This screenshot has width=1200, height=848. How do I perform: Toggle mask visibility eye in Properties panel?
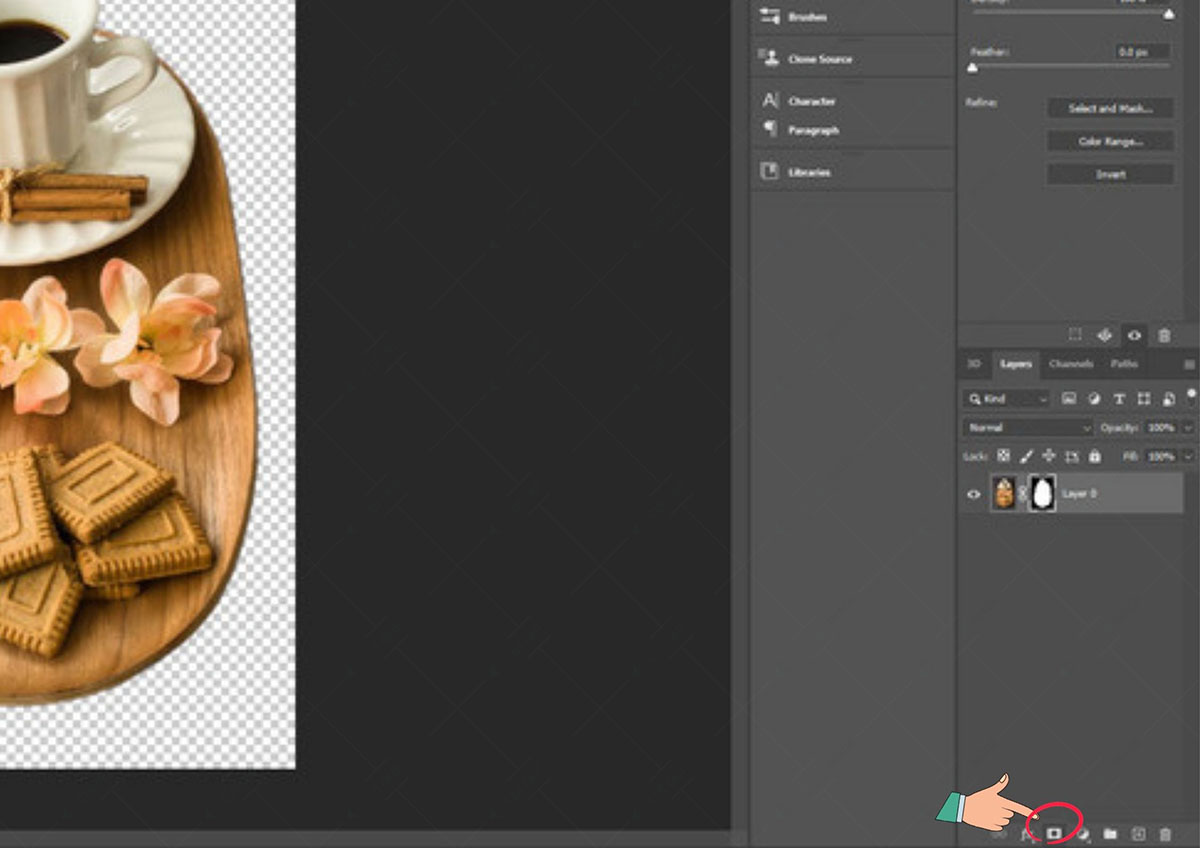pyautogui.click(x=1134, y=335)
